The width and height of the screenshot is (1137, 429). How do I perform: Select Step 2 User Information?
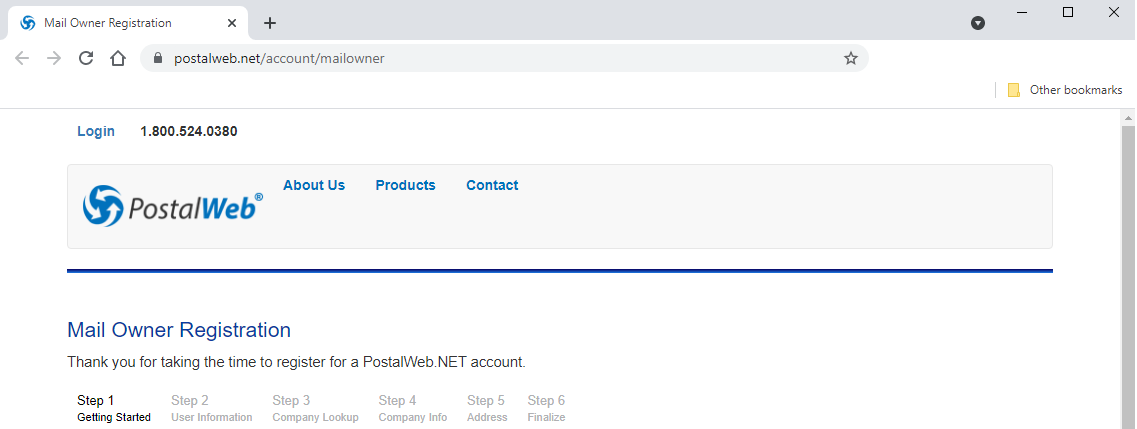coord(212,409)
